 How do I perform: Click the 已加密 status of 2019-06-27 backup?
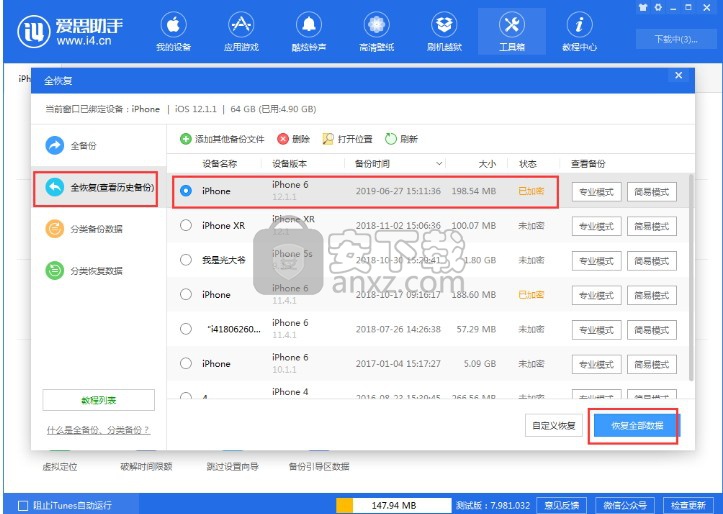531,191
